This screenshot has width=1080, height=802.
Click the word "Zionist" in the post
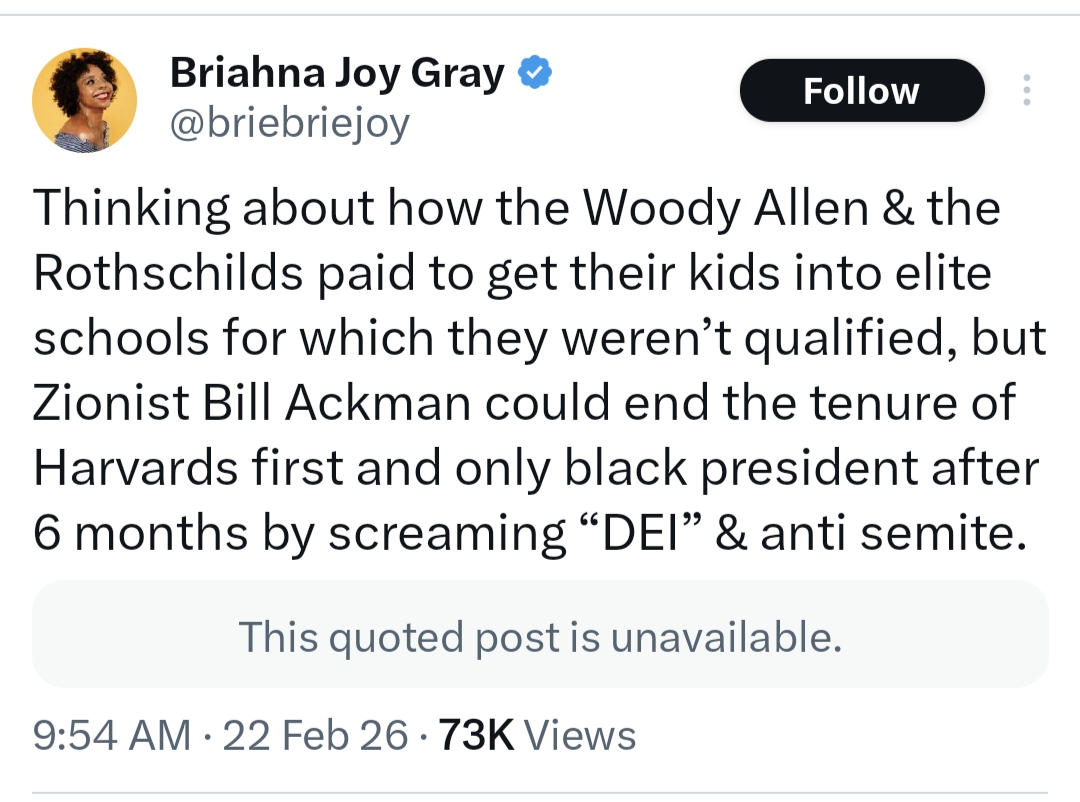click(x=112, y=404)
